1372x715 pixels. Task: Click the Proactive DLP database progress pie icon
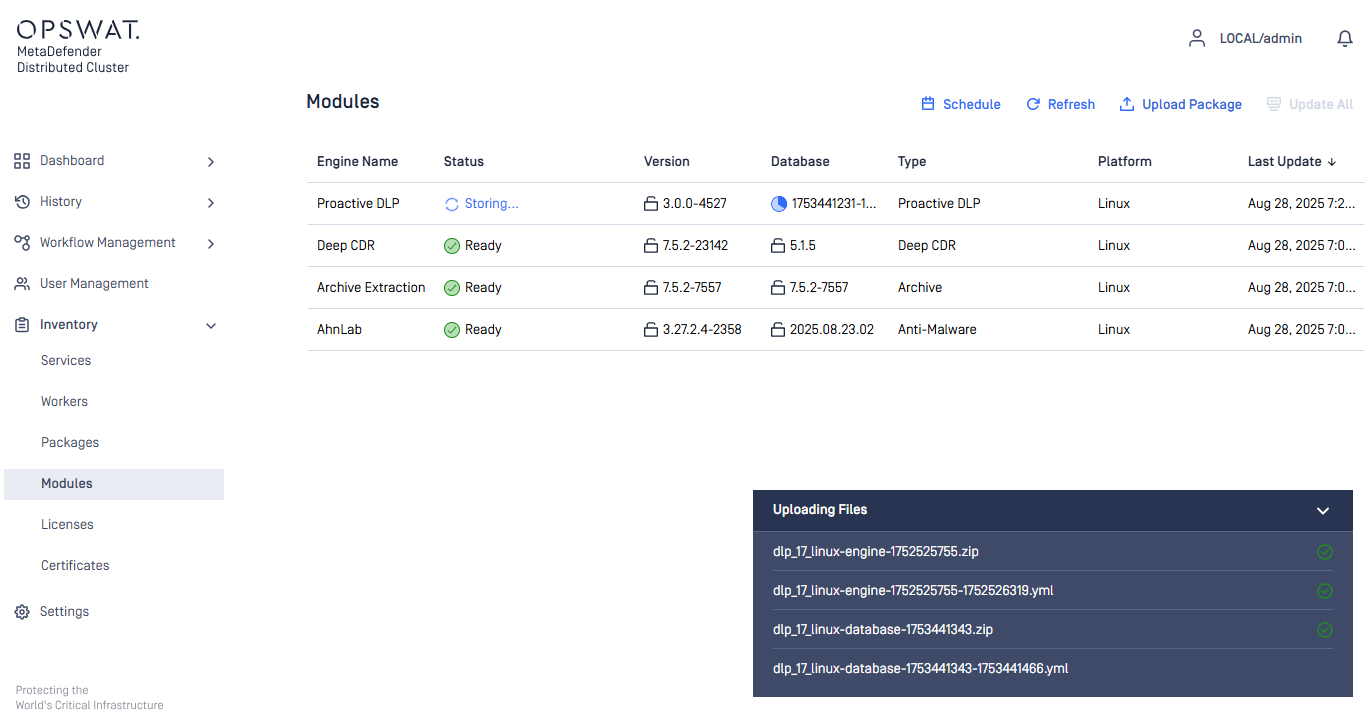[779, 204]
